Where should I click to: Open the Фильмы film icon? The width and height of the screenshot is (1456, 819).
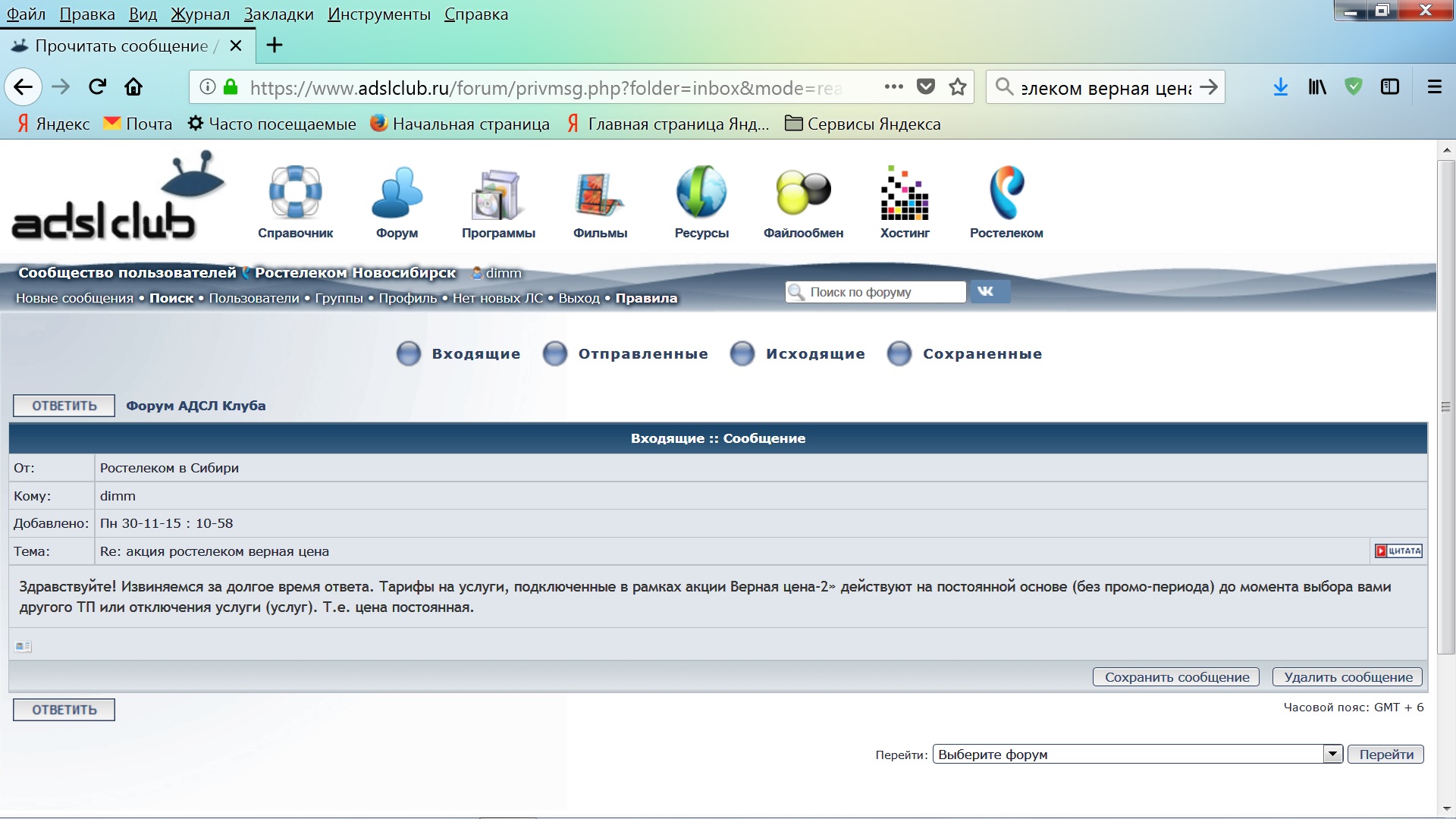[x=600, y=194]
